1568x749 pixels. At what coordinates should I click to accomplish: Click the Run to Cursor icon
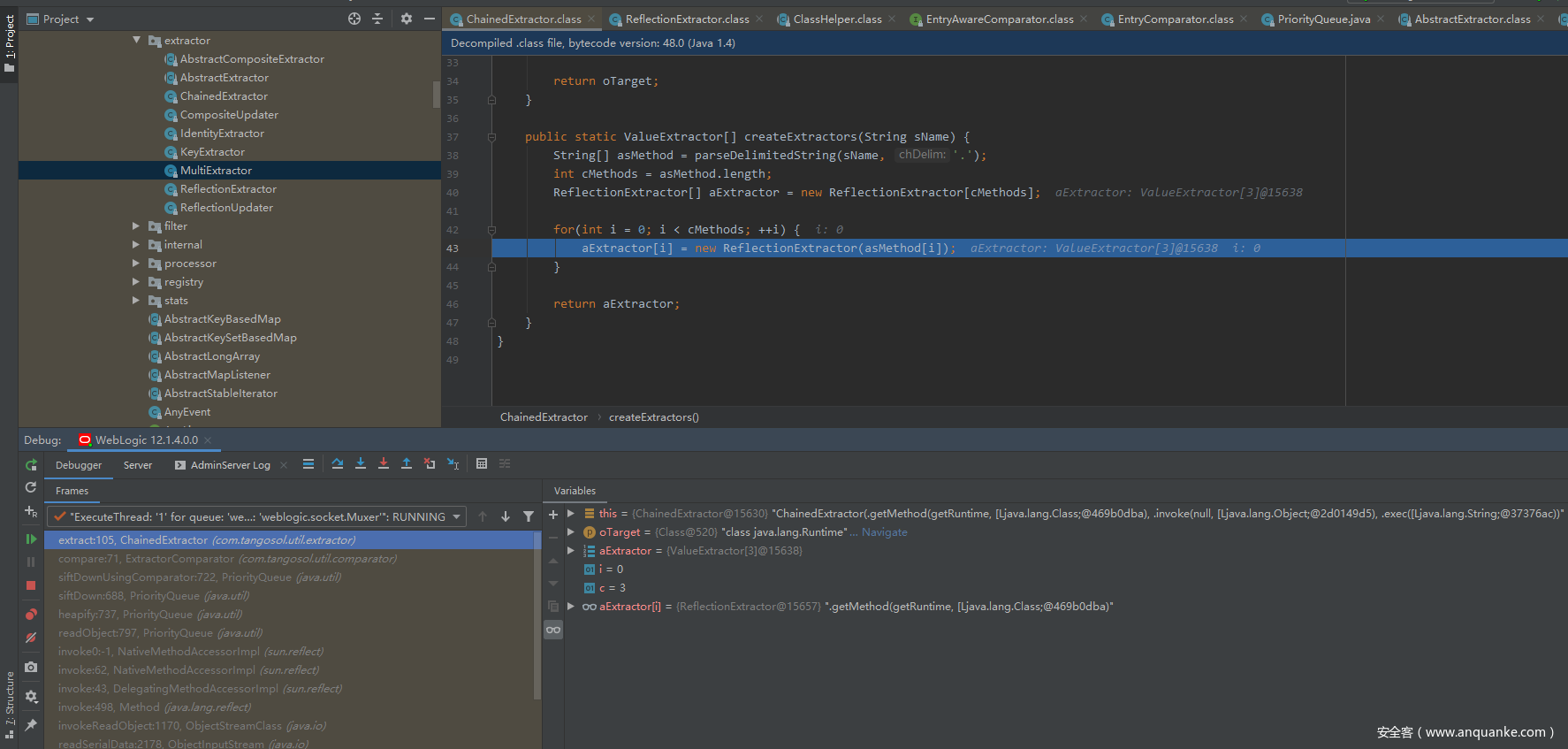tap(453, 464)
